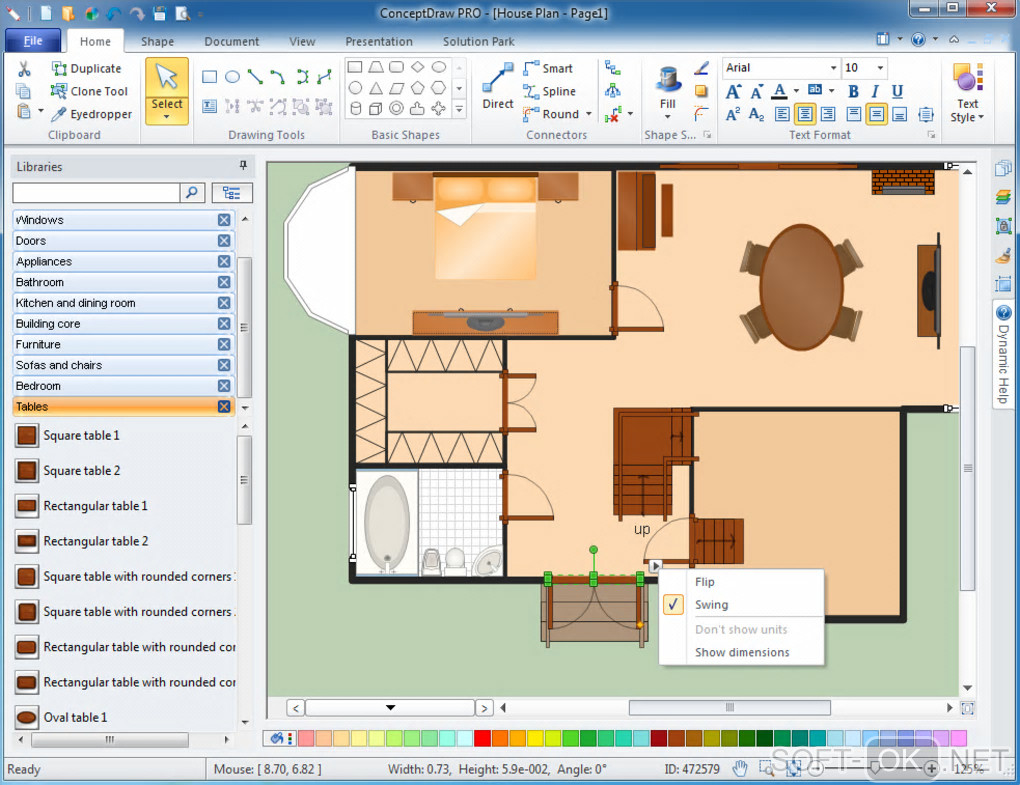Click the Grow Font icon
The height and width of the screenshot is (785, 1020).
[733, 92]
